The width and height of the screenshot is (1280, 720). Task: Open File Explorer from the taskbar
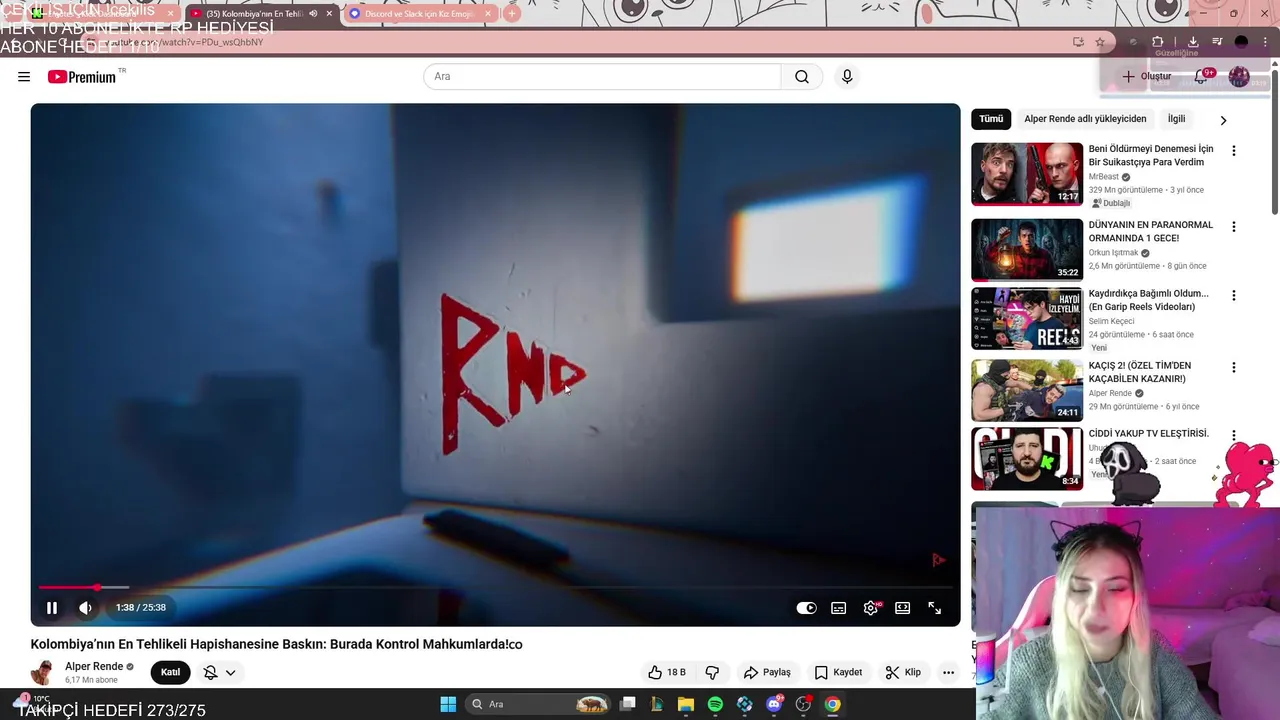click(686, 704)
